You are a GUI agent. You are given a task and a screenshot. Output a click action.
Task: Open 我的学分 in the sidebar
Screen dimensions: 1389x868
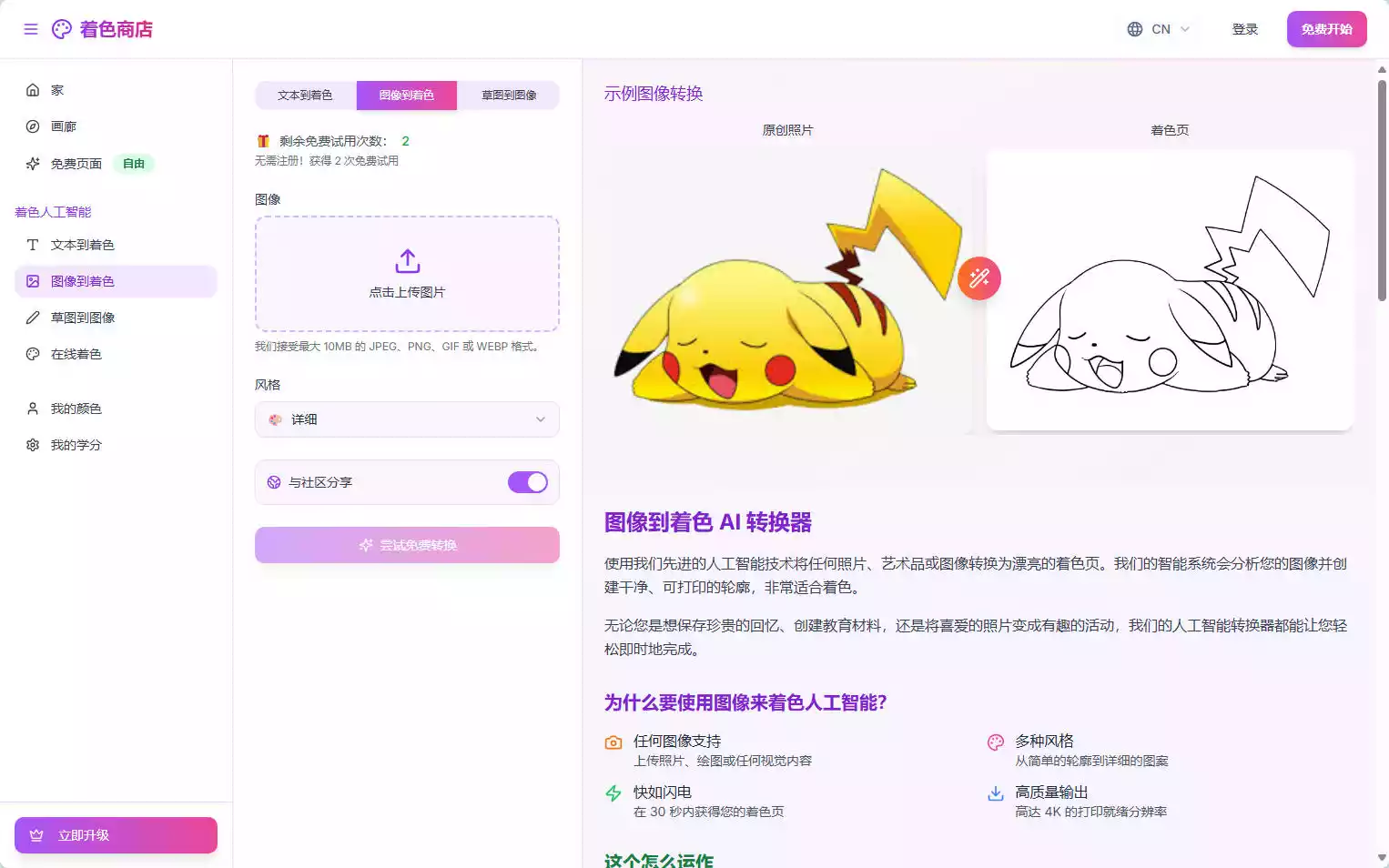coord(116,445)
